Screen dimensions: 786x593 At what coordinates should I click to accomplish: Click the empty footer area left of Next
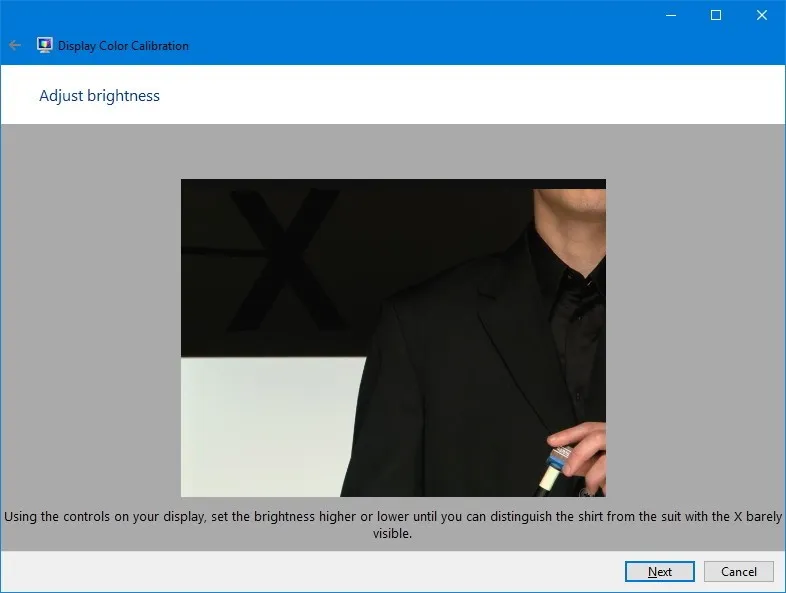tap(300, 572)
